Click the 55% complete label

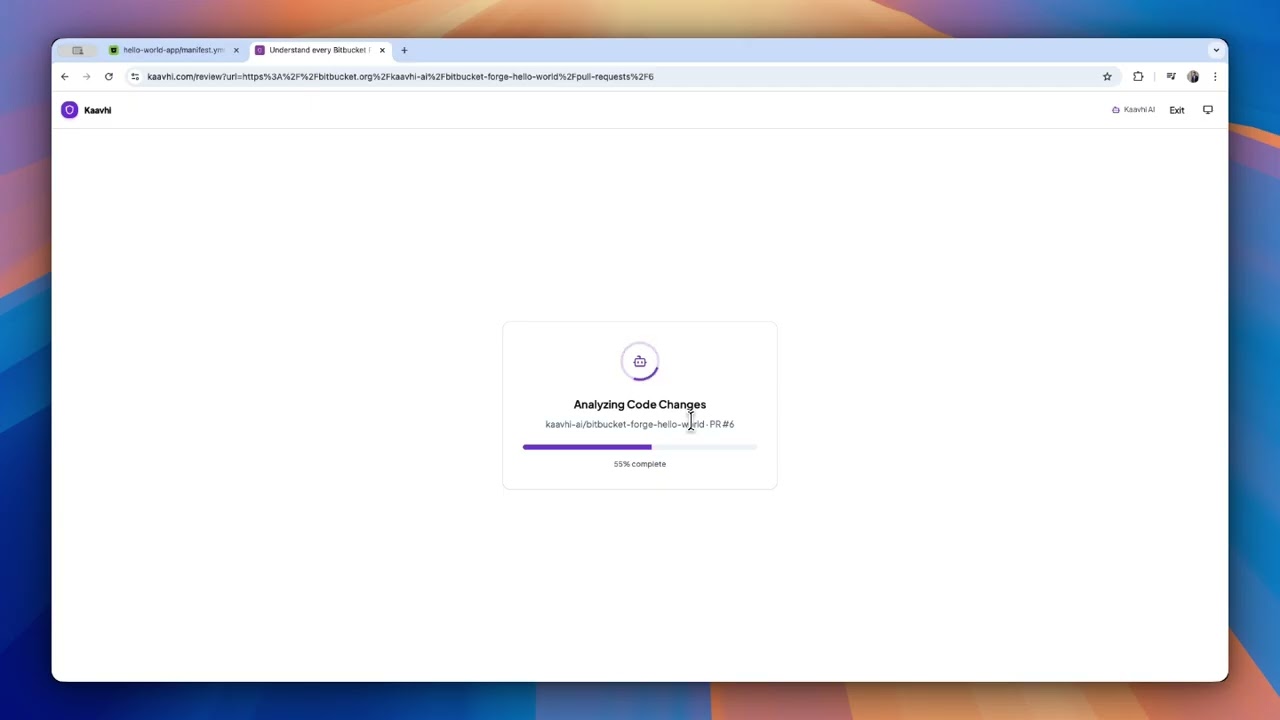[640, 464]
